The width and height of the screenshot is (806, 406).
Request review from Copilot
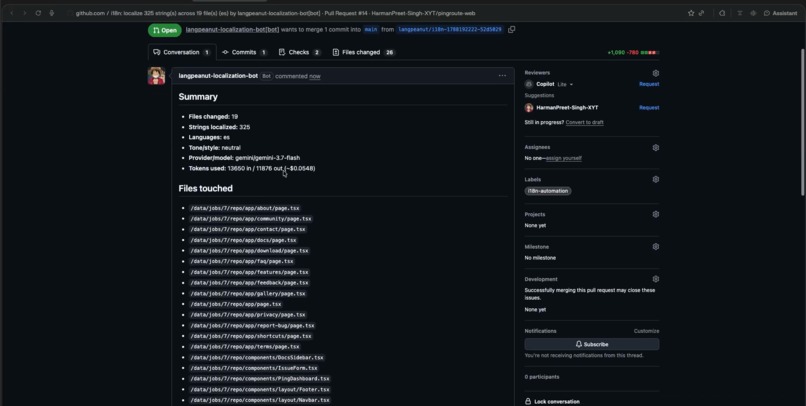[649, 84]
